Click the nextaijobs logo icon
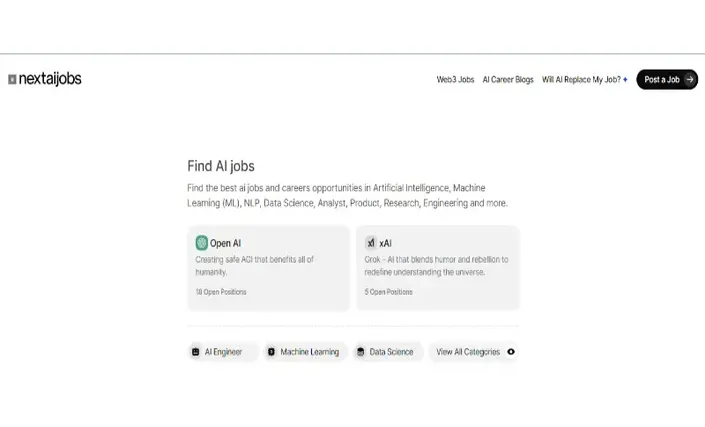This screenshot has height=427, width=705. coord(12,79)
